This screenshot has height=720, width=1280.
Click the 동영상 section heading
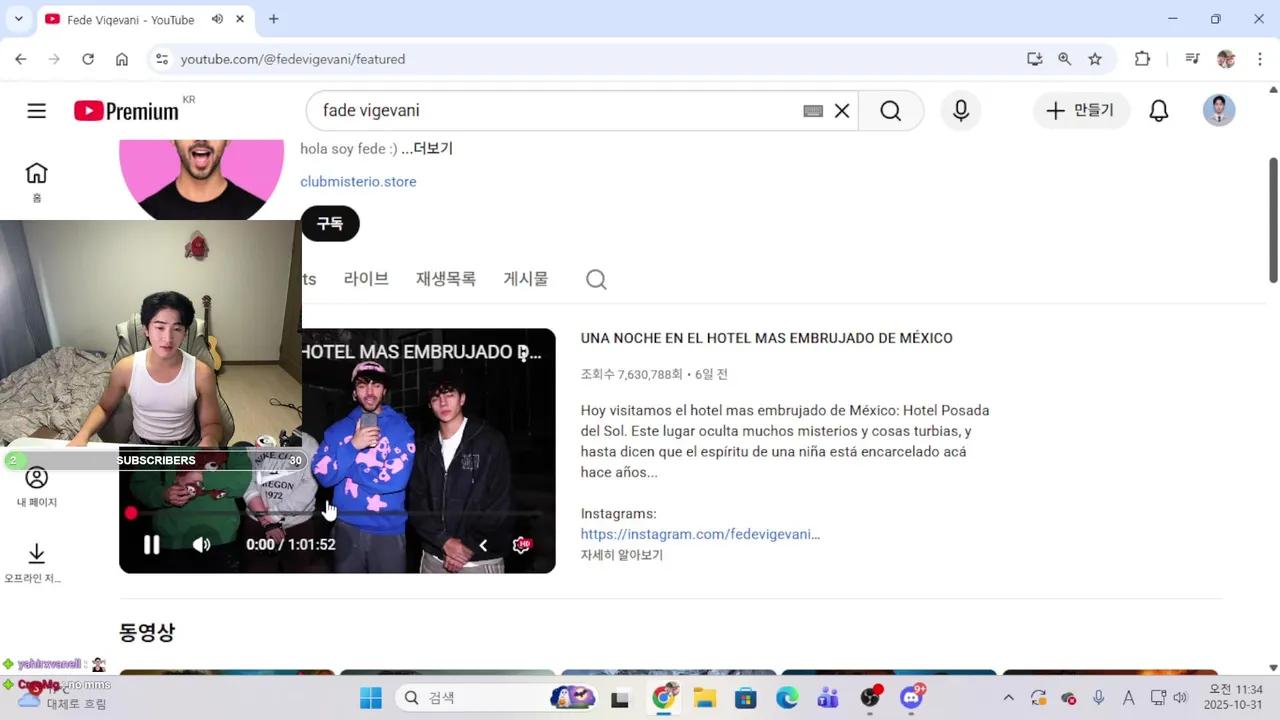coord(147,632)
